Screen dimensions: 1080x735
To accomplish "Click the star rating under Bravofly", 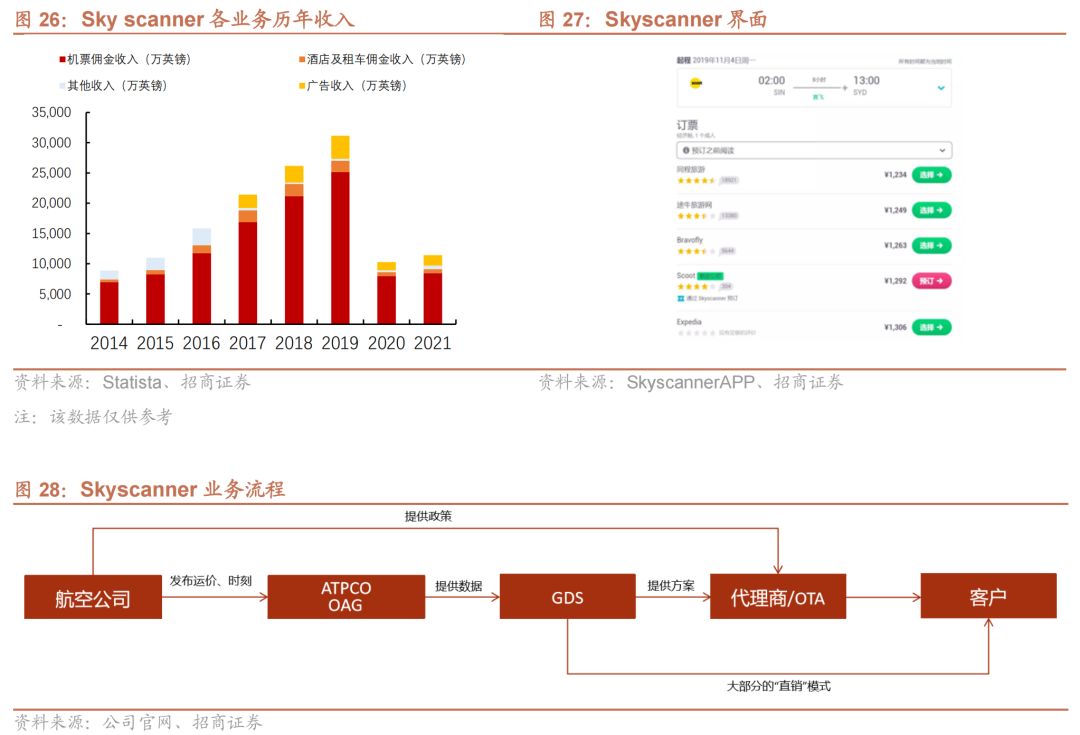I will pyautogui.click(x=696, y=251).
